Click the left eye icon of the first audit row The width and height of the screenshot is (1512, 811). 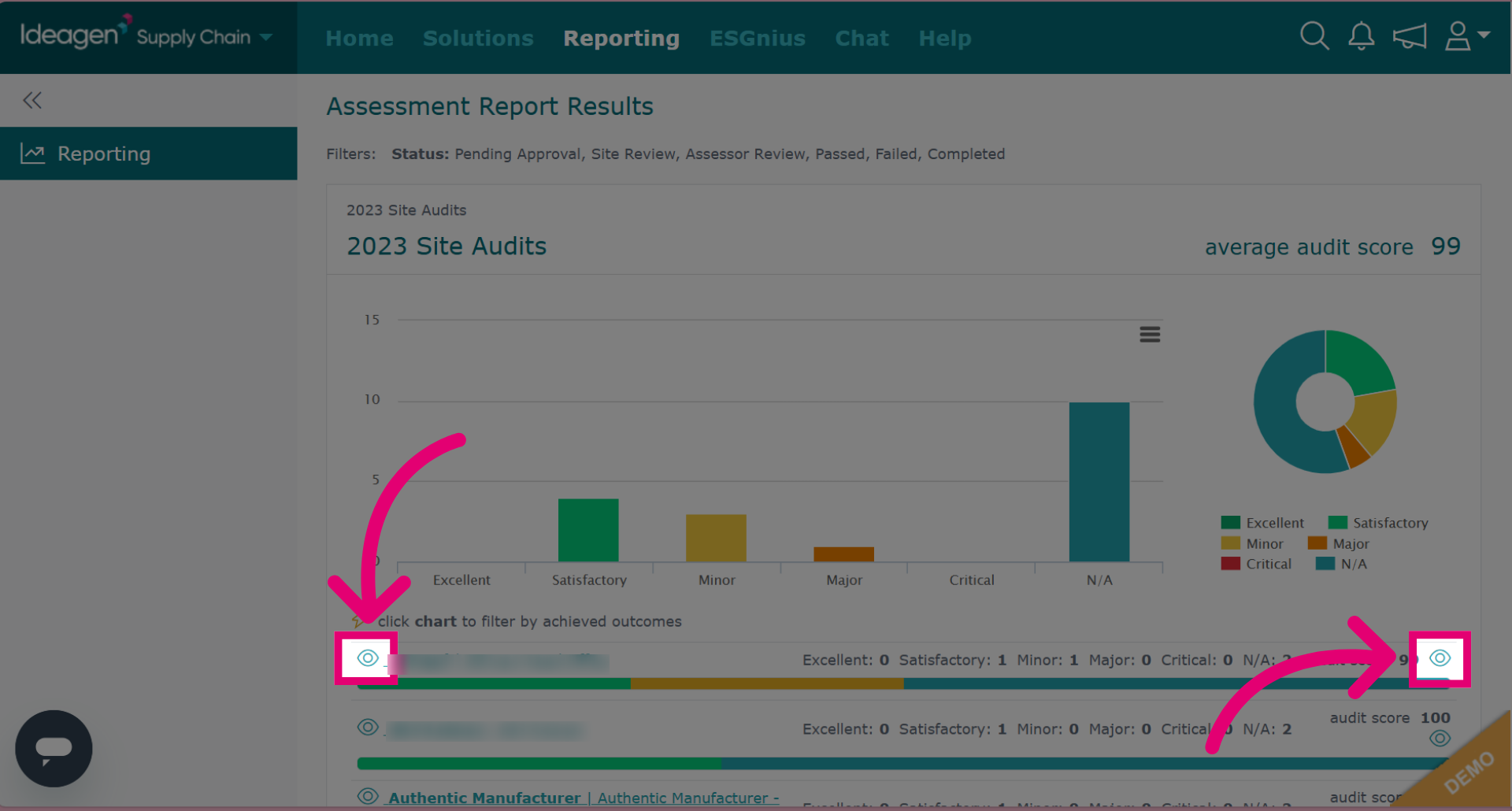368,657
